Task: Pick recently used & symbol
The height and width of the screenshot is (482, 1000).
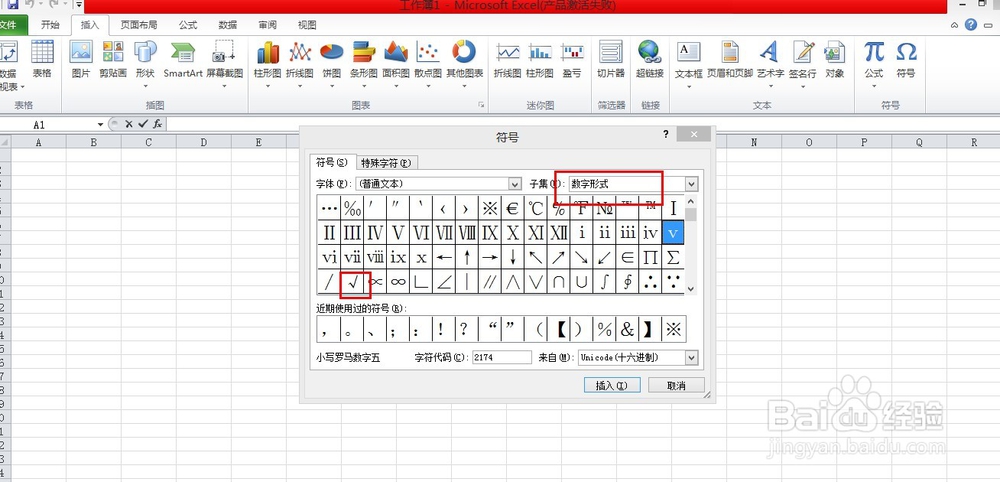Action: [627, 330]
